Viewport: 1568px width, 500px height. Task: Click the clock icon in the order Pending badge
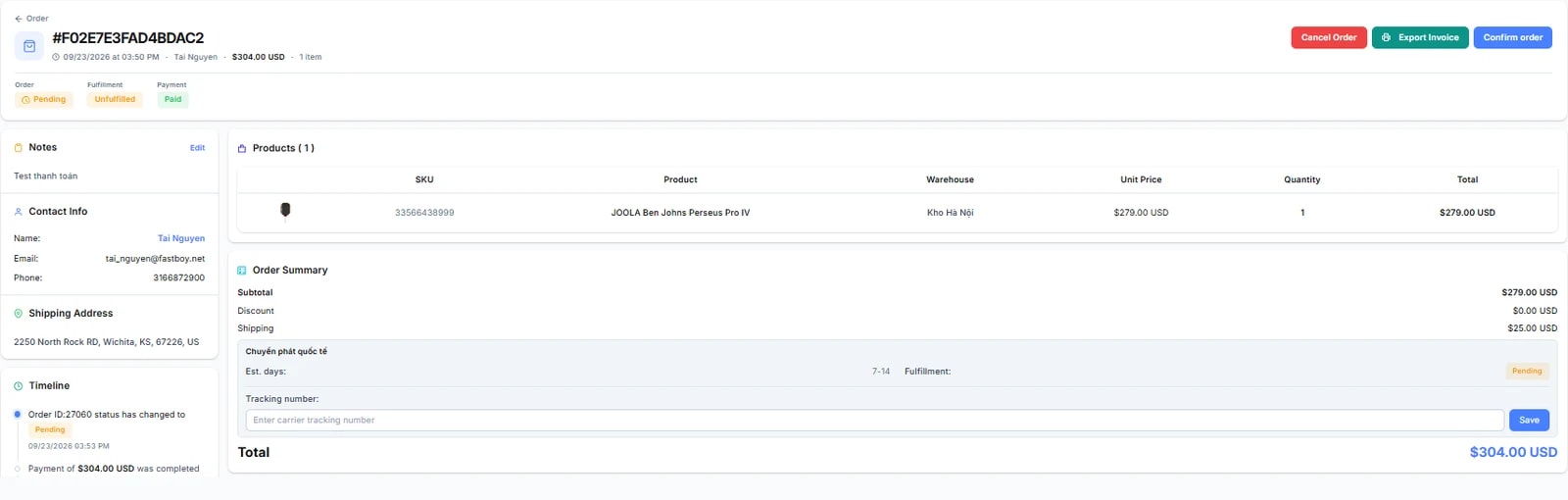tap(25, 100)
